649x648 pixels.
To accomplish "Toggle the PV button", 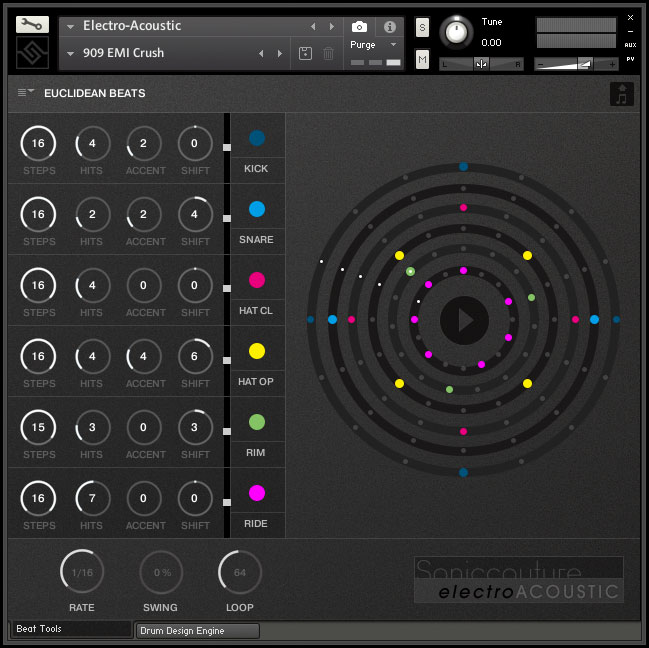I will pos(630,59).
